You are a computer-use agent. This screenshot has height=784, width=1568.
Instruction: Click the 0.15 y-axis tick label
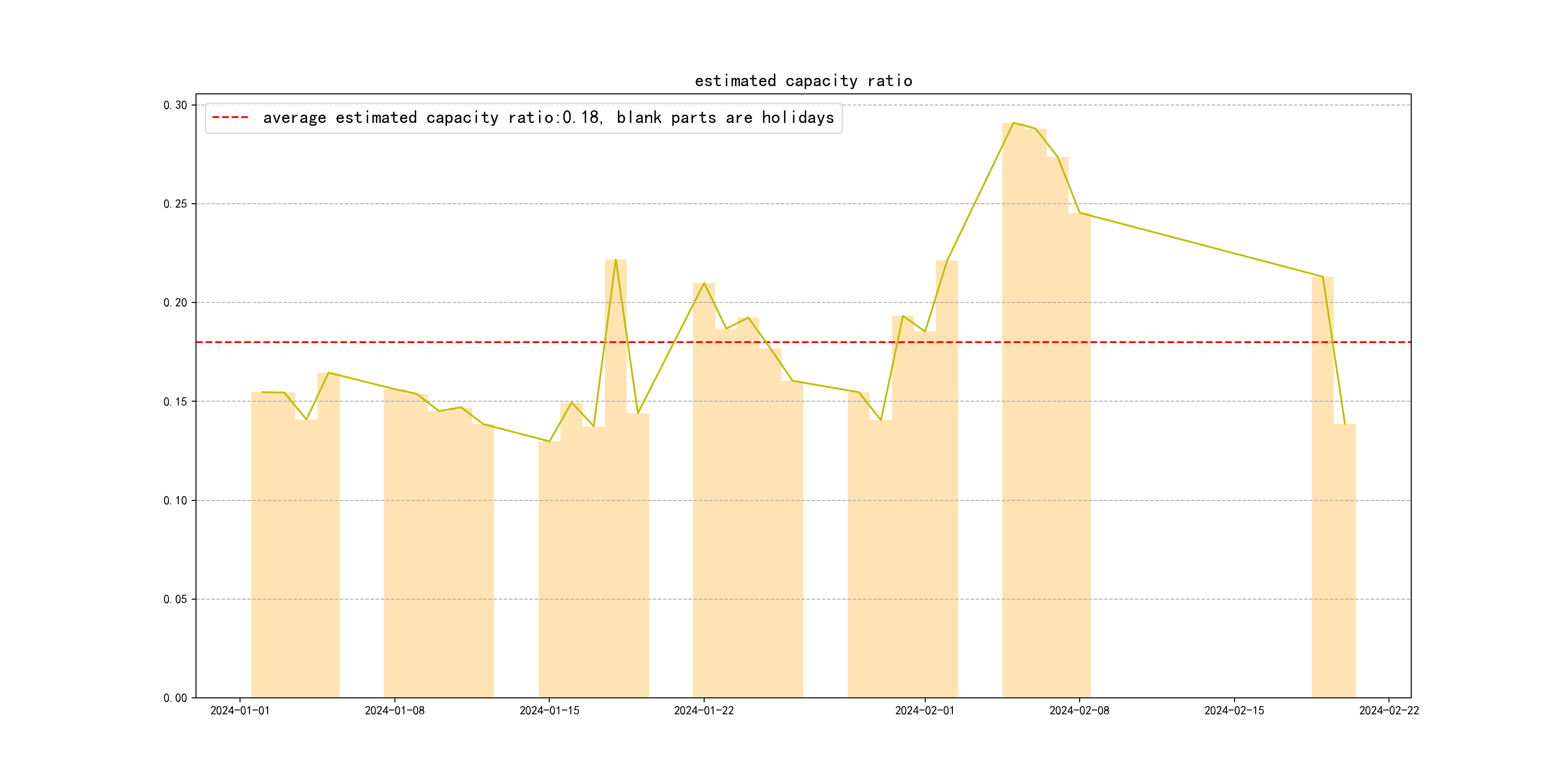175,402
